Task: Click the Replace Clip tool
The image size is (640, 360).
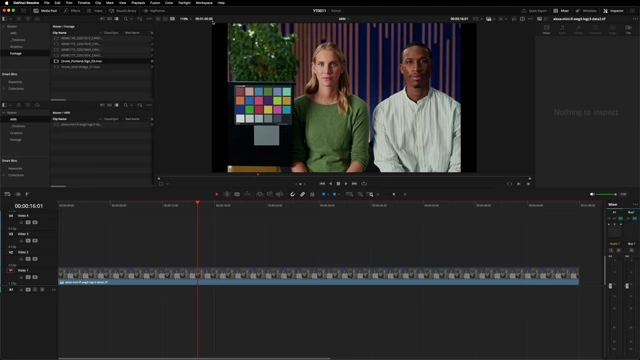Action: click(x=280, y=194)
